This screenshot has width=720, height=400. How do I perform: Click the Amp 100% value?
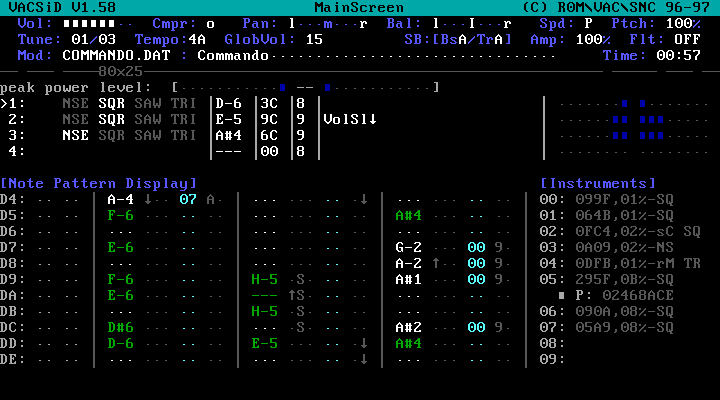[593, 39]
